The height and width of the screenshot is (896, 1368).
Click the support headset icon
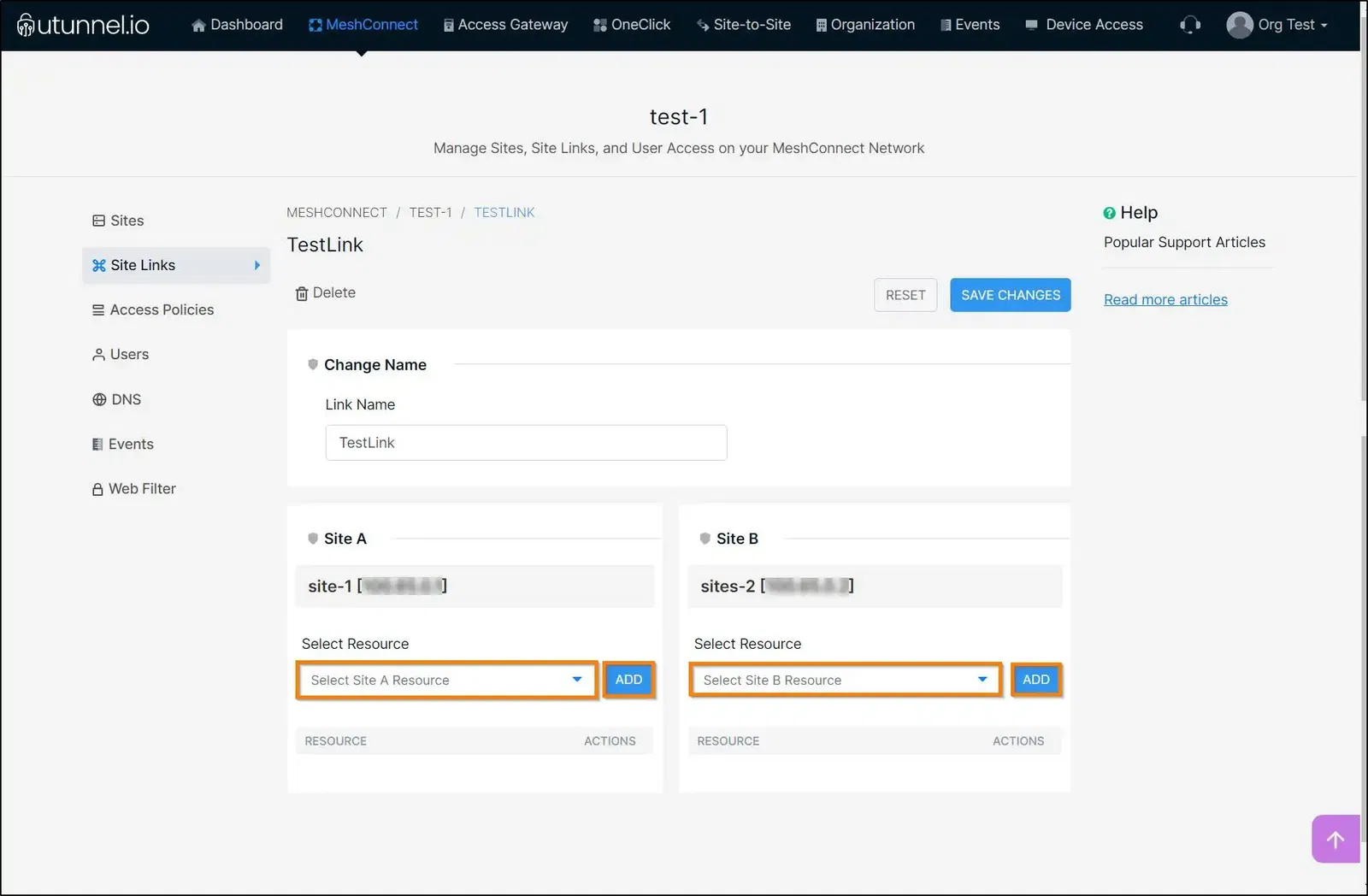coord(1190,25)
